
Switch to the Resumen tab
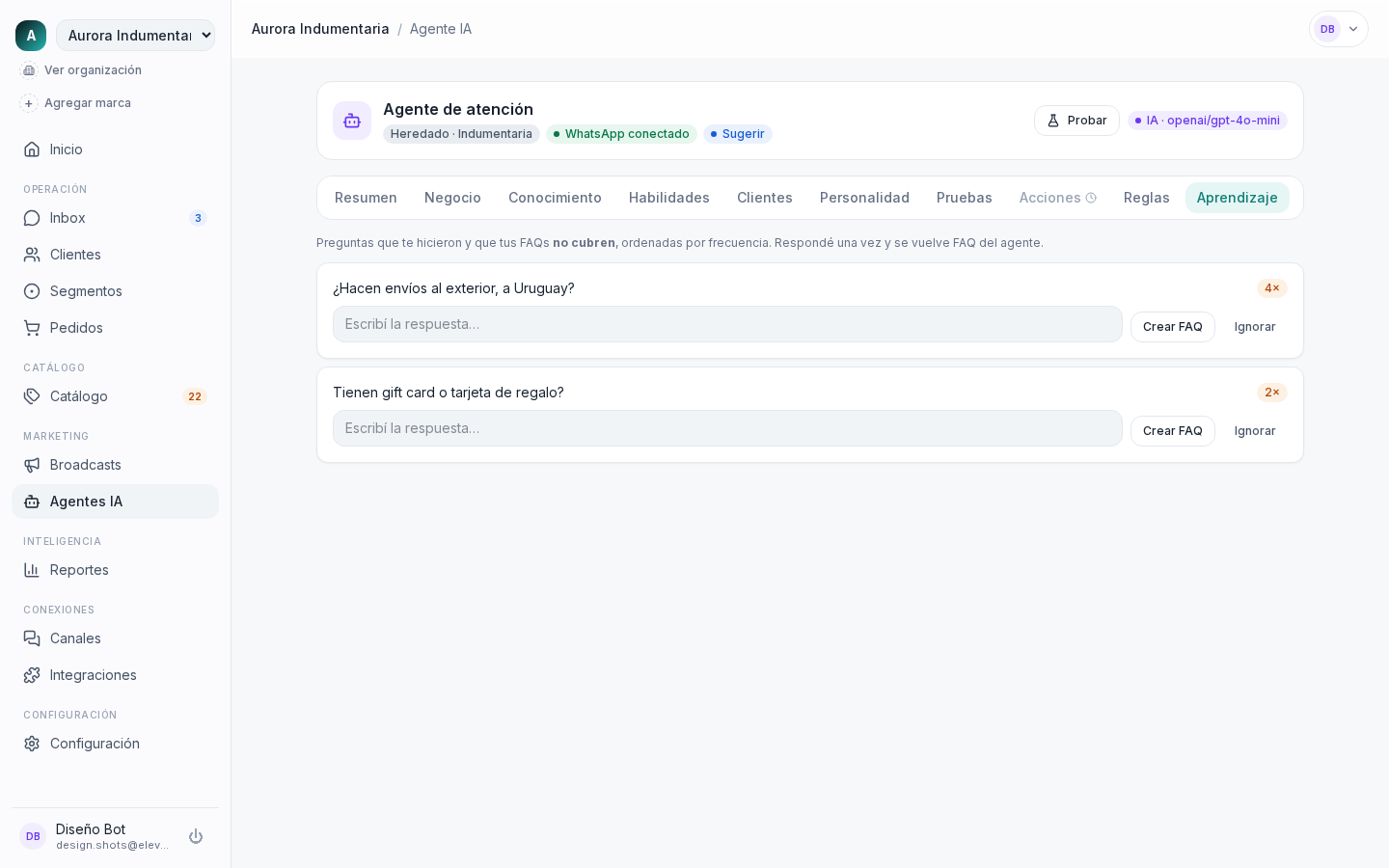pos(366,198)
